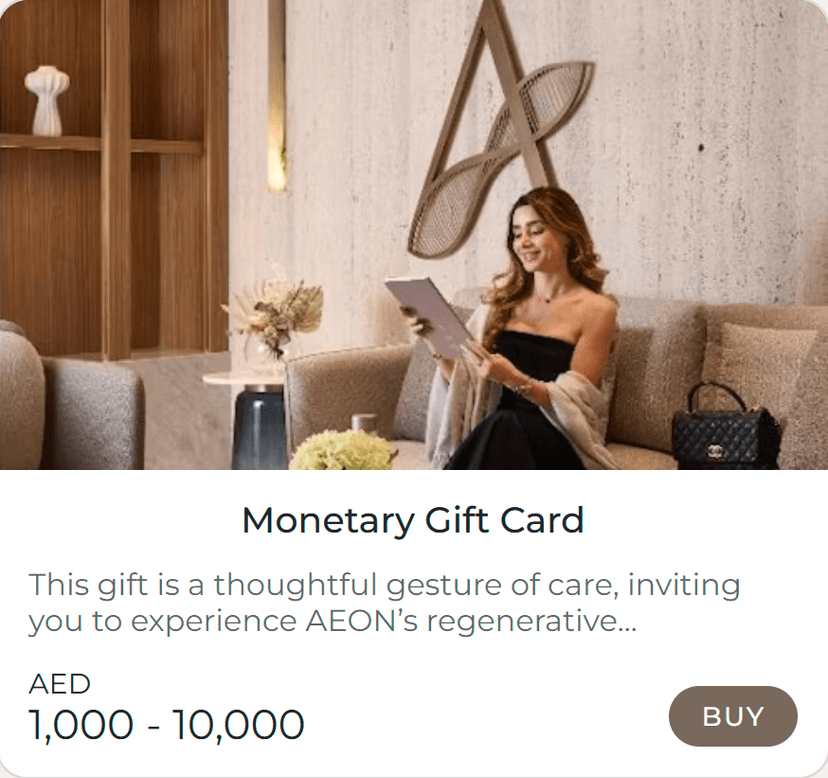Click the BUY button
828x778 pixels.
[x=733, y=716]
